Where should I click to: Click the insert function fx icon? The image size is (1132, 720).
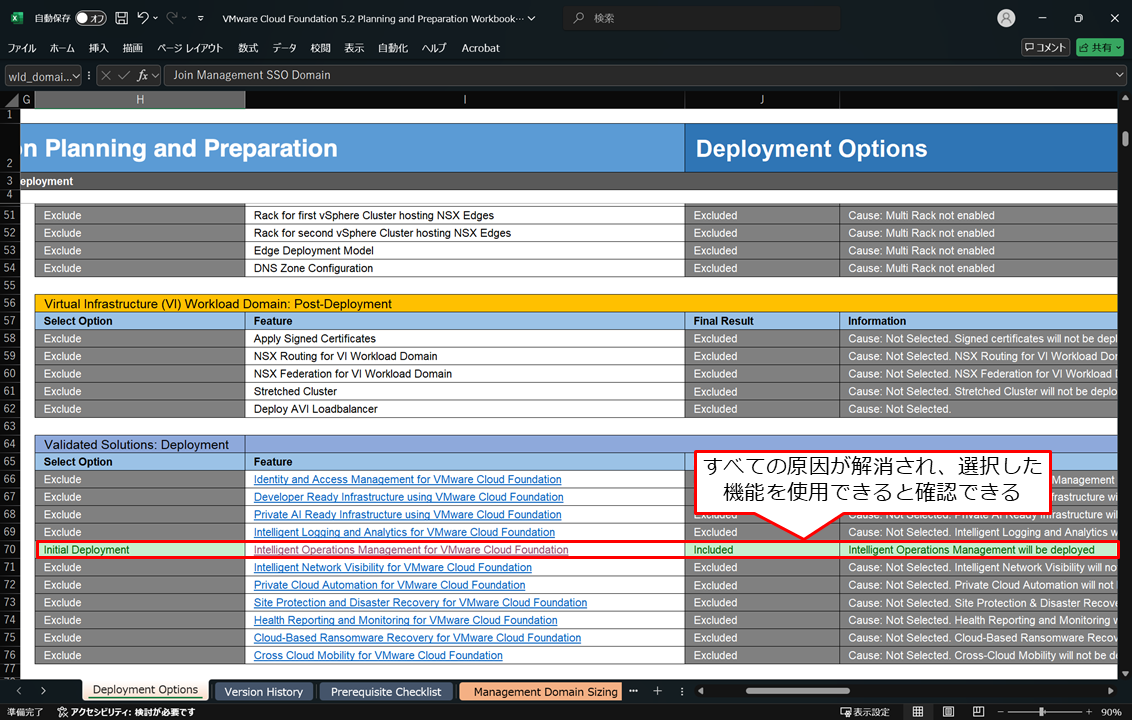pos(143,75)
